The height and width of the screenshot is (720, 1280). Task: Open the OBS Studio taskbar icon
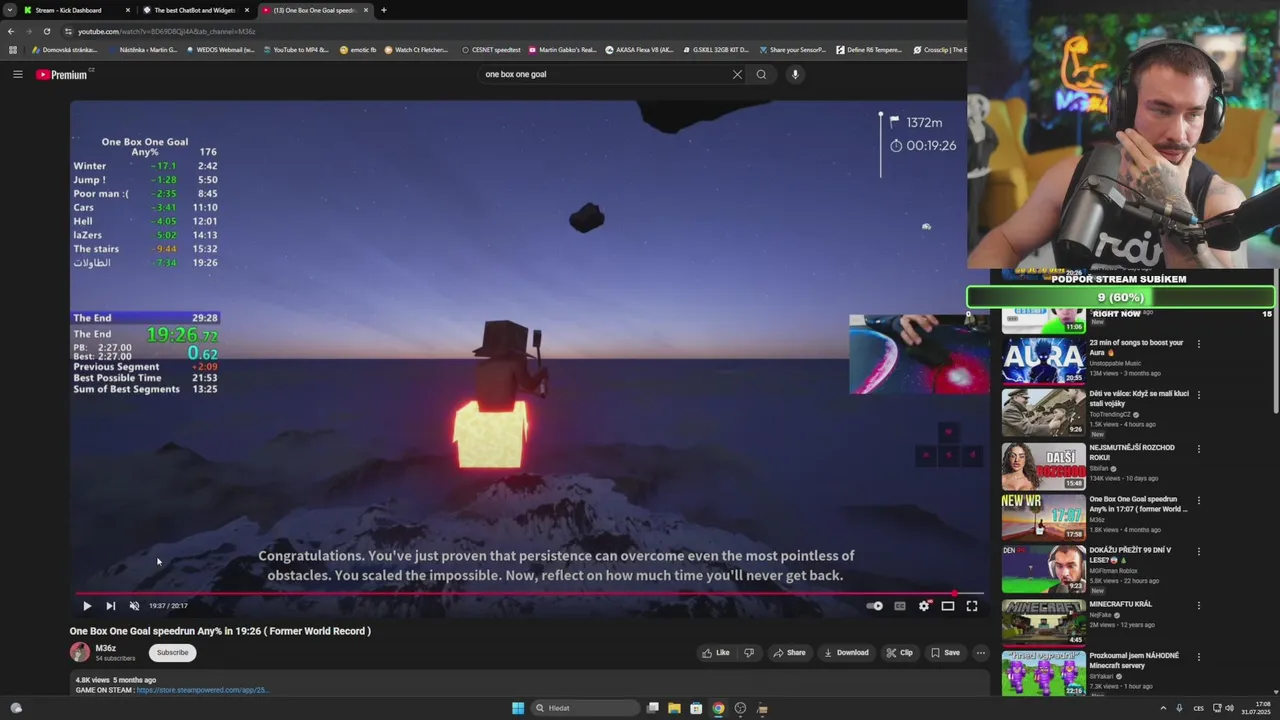click(x=740, y=708)
